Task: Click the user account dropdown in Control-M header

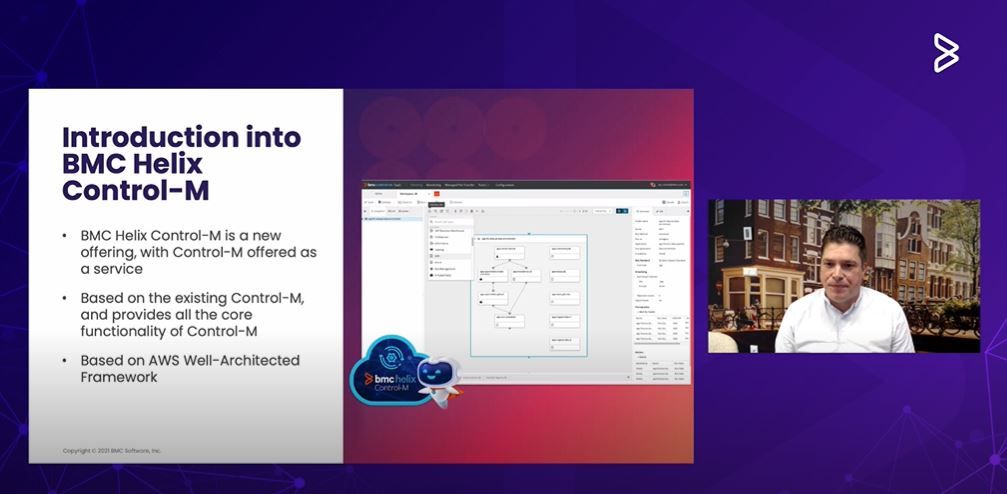Action: (671, 185)
